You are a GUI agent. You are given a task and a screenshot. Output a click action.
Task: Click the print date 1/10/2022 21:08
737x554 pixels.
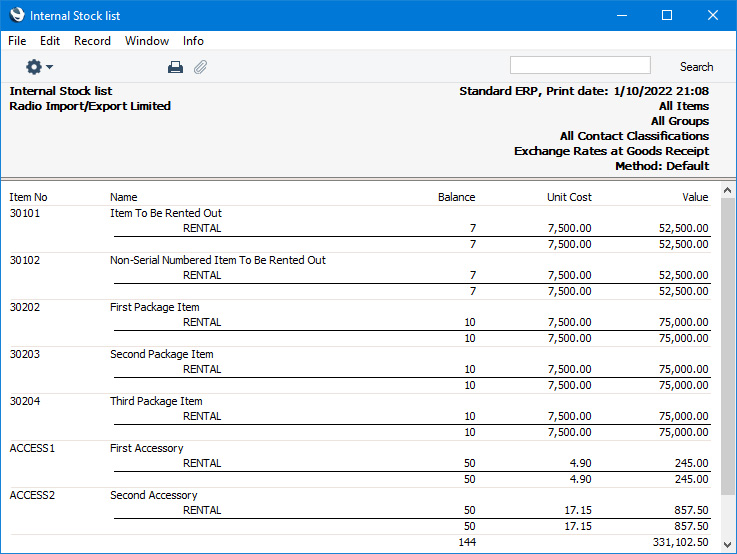point(661,91)
